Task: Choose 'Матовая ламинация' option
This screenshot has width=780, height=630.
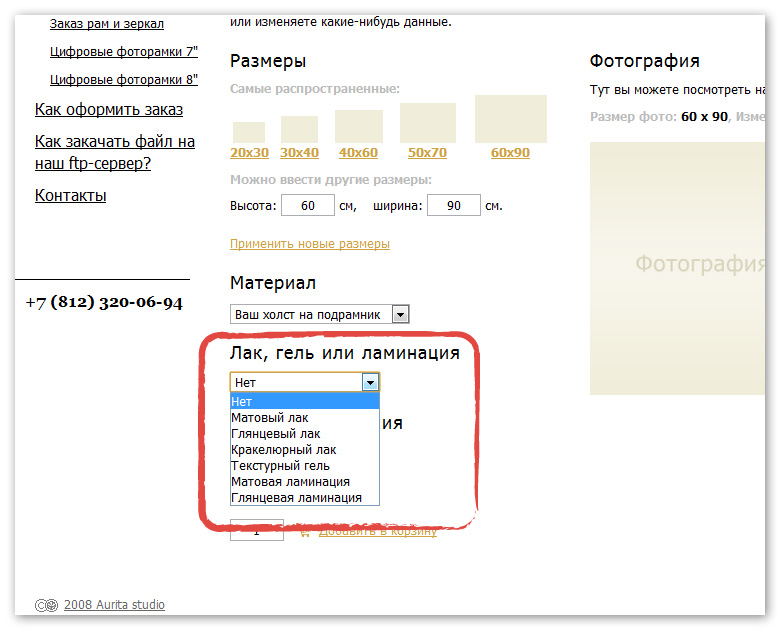Action: tap(305, 482)
